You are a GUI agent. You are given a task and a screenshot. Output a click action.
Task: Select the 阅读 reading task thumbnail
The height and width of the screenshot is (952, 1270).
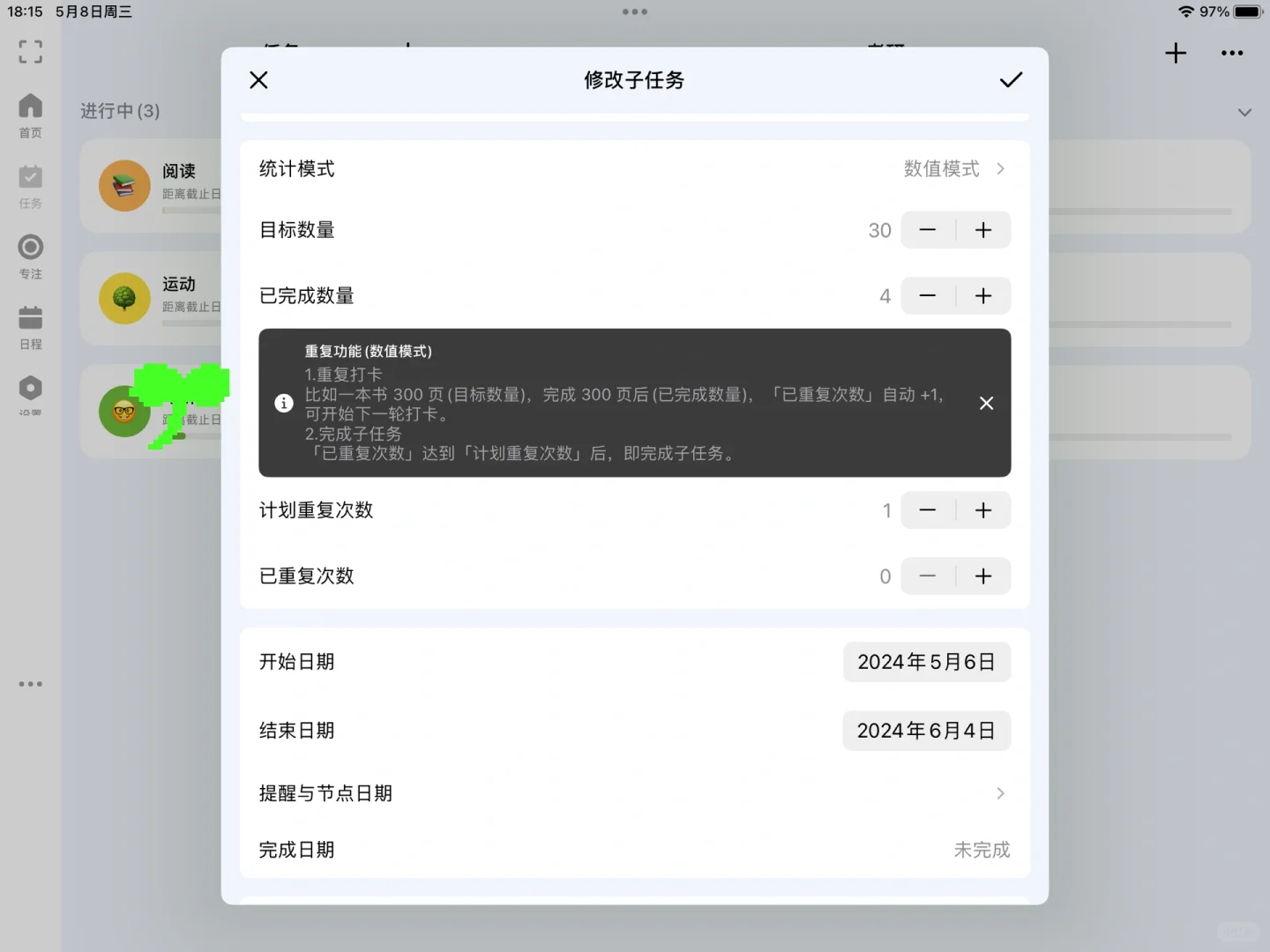[123, 185]
